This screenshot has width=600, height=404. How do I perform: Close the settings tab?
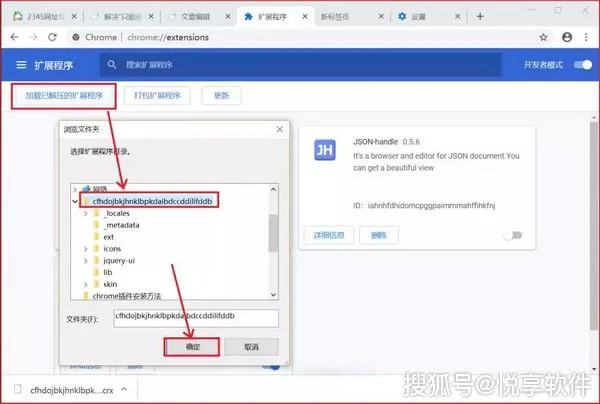[x=457, y=16]
